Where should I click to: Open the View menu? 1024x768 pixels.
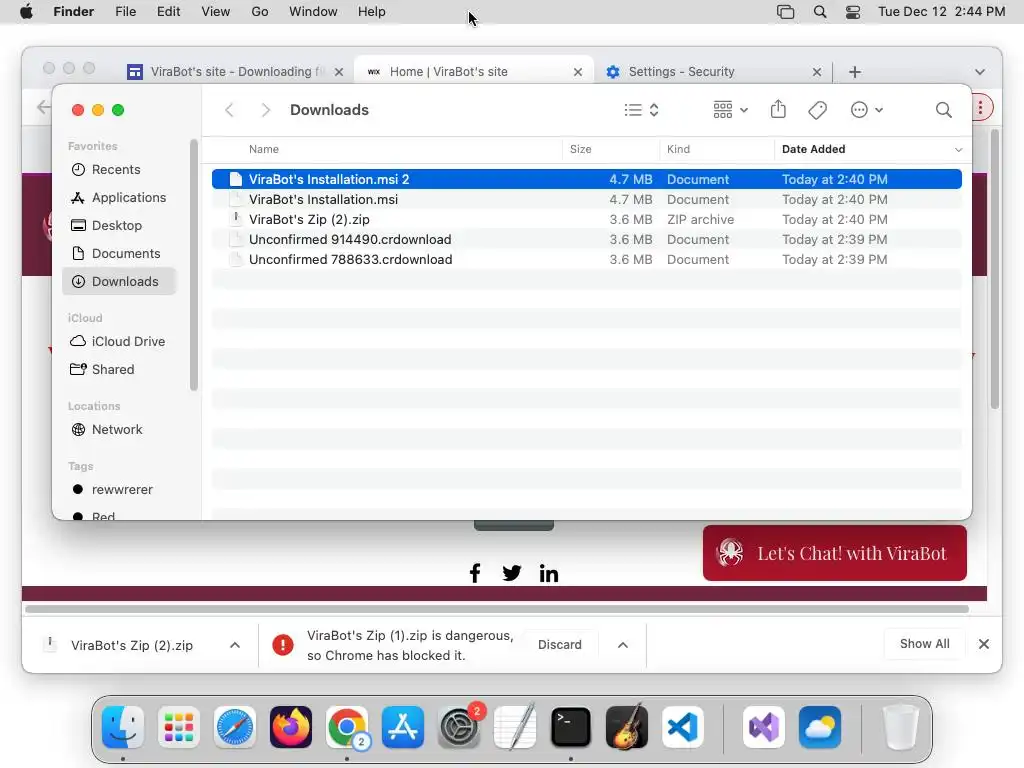[x=216, y=12]
